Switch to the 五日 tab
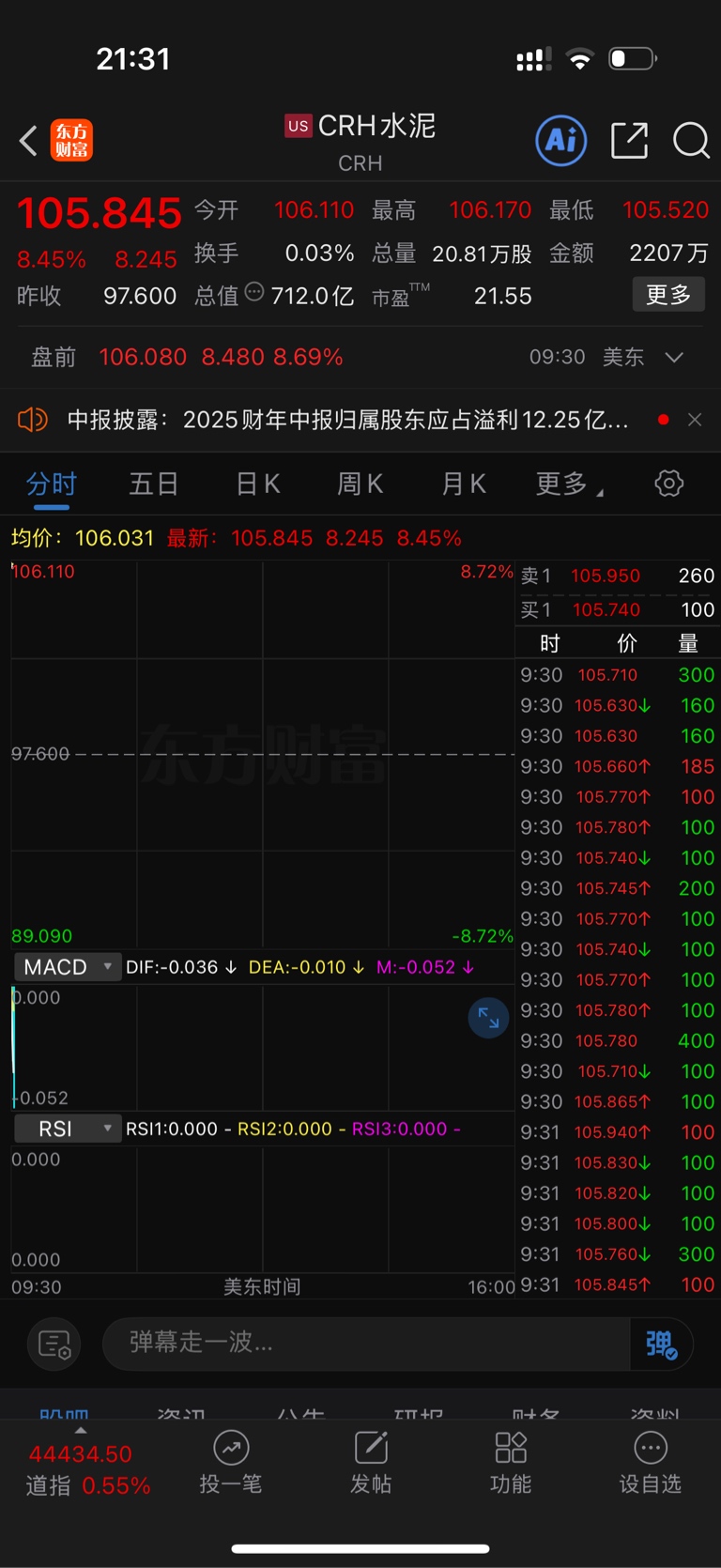 tap(154, 484)
